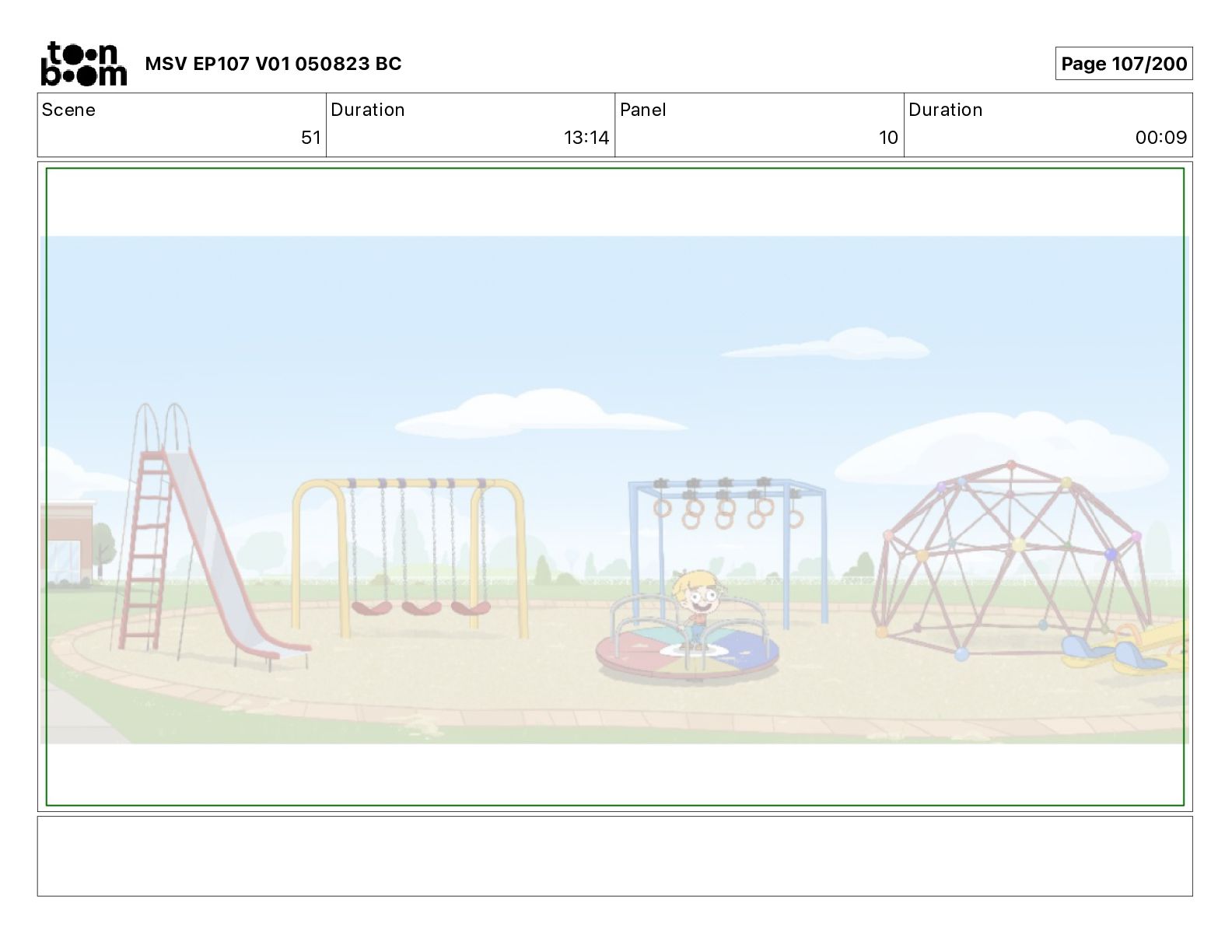Click the scene duration value '13:14'
The image size is (1232, 952).
point(586,138)
